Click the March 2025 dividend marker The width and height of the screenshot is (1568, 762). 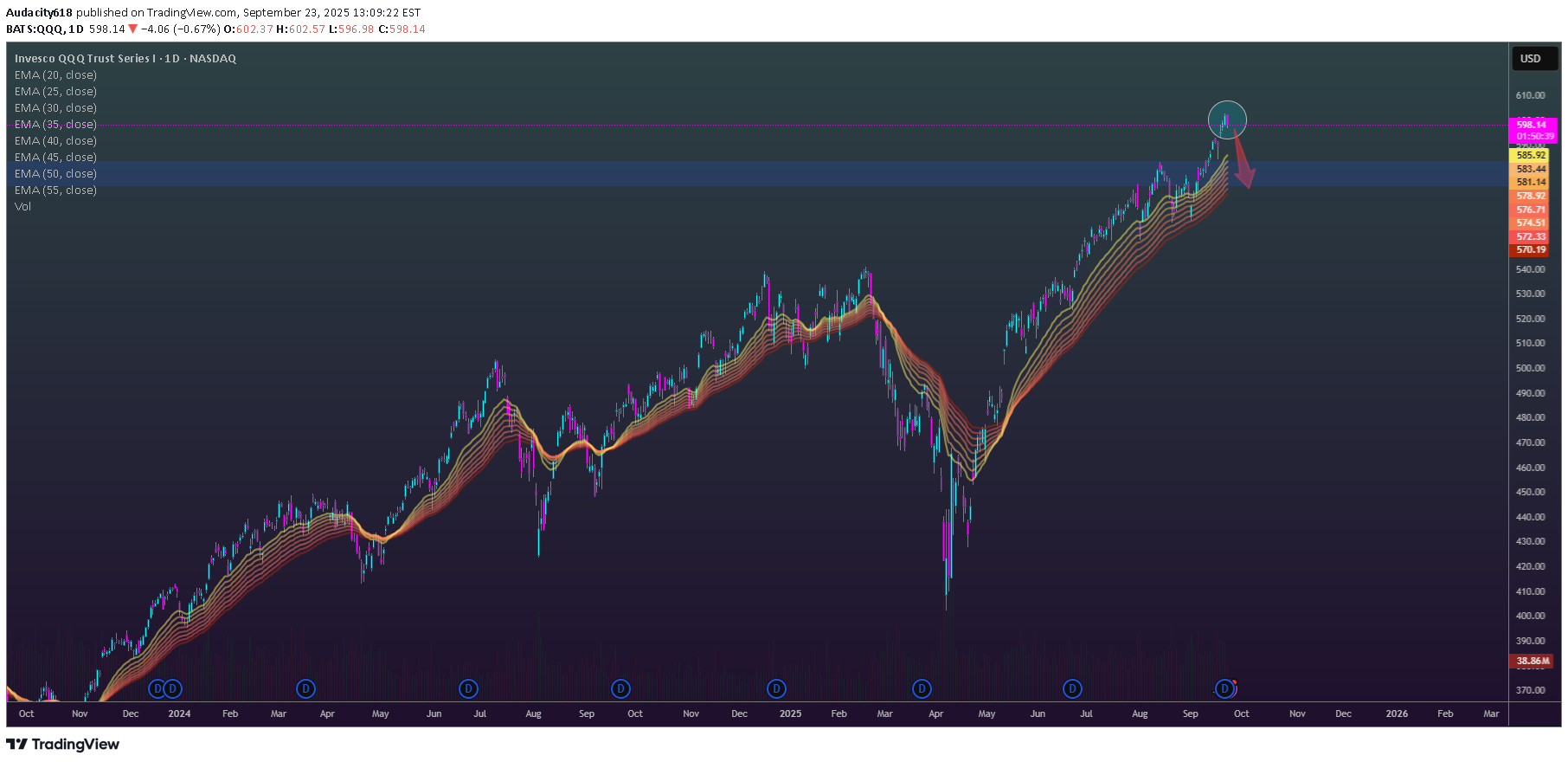click(922, 689)
